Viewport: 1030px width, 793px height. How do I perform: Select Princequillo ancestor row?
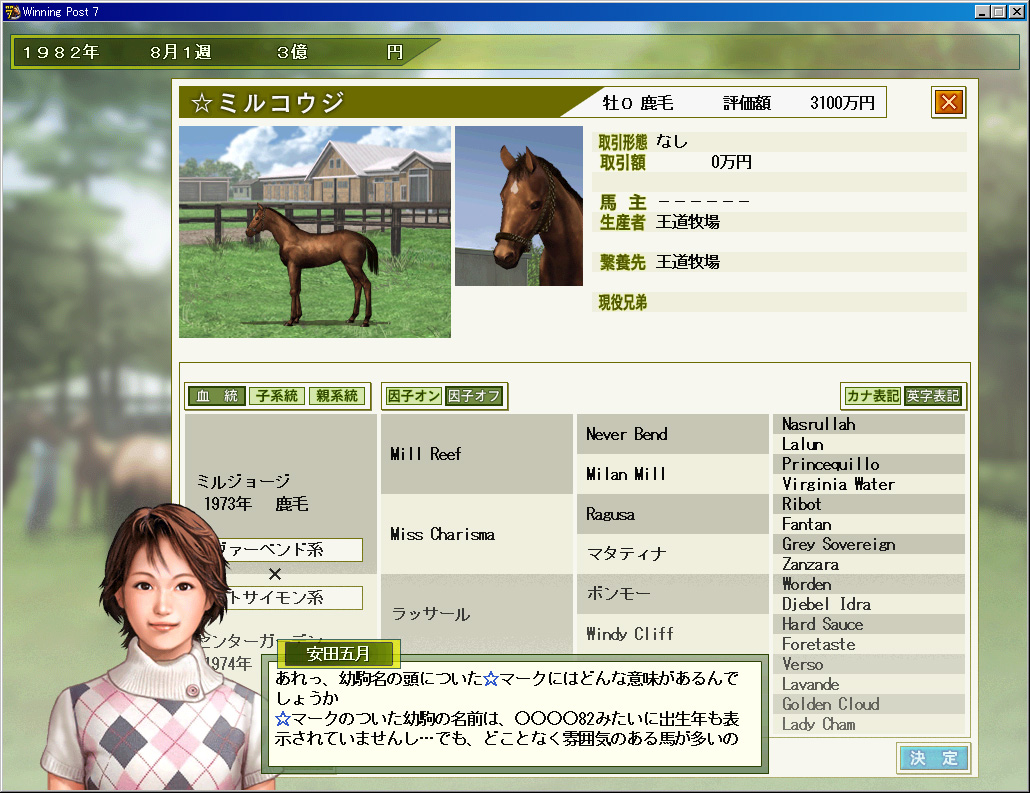tap(869, 464)
